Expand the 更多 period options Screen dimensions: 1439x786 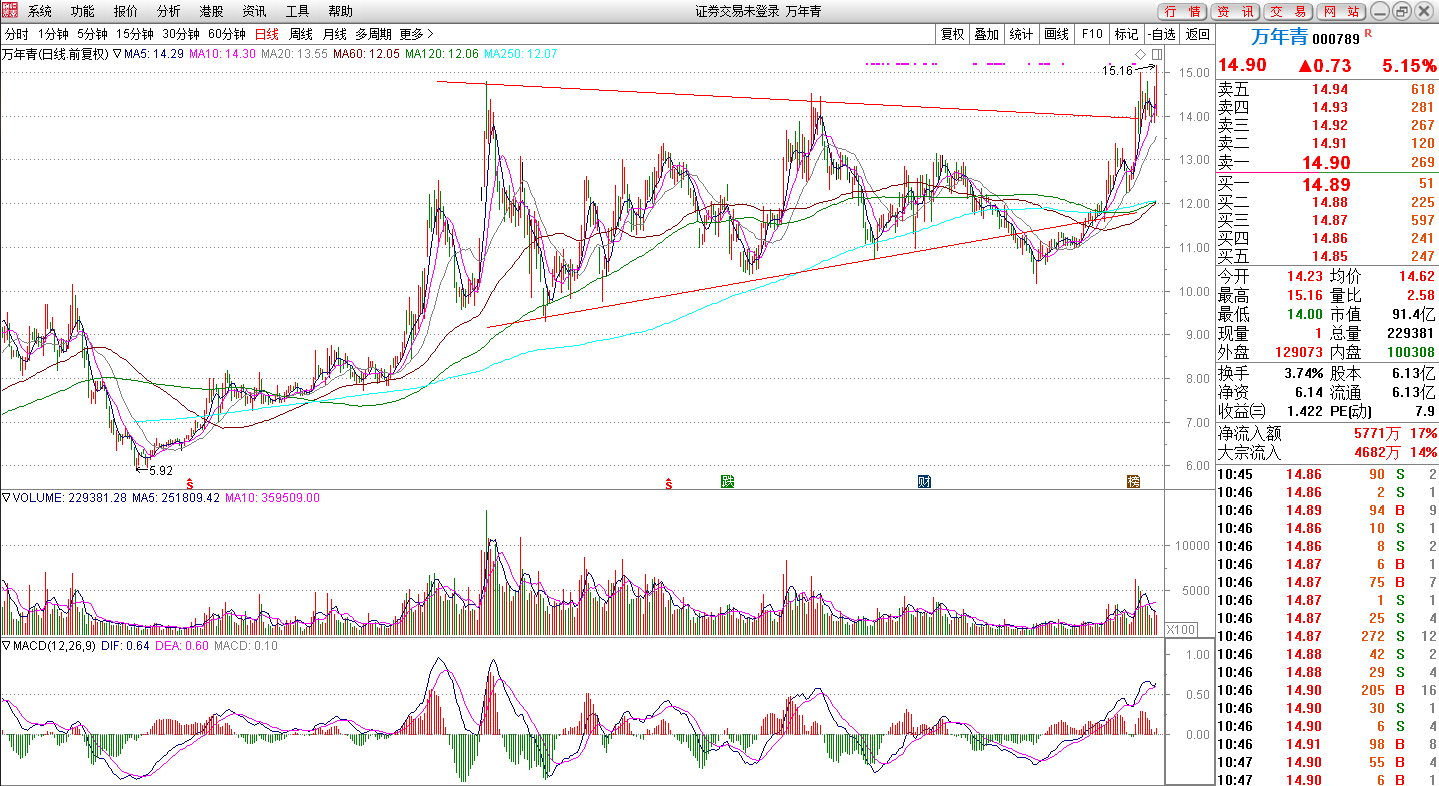click(416, 34)
